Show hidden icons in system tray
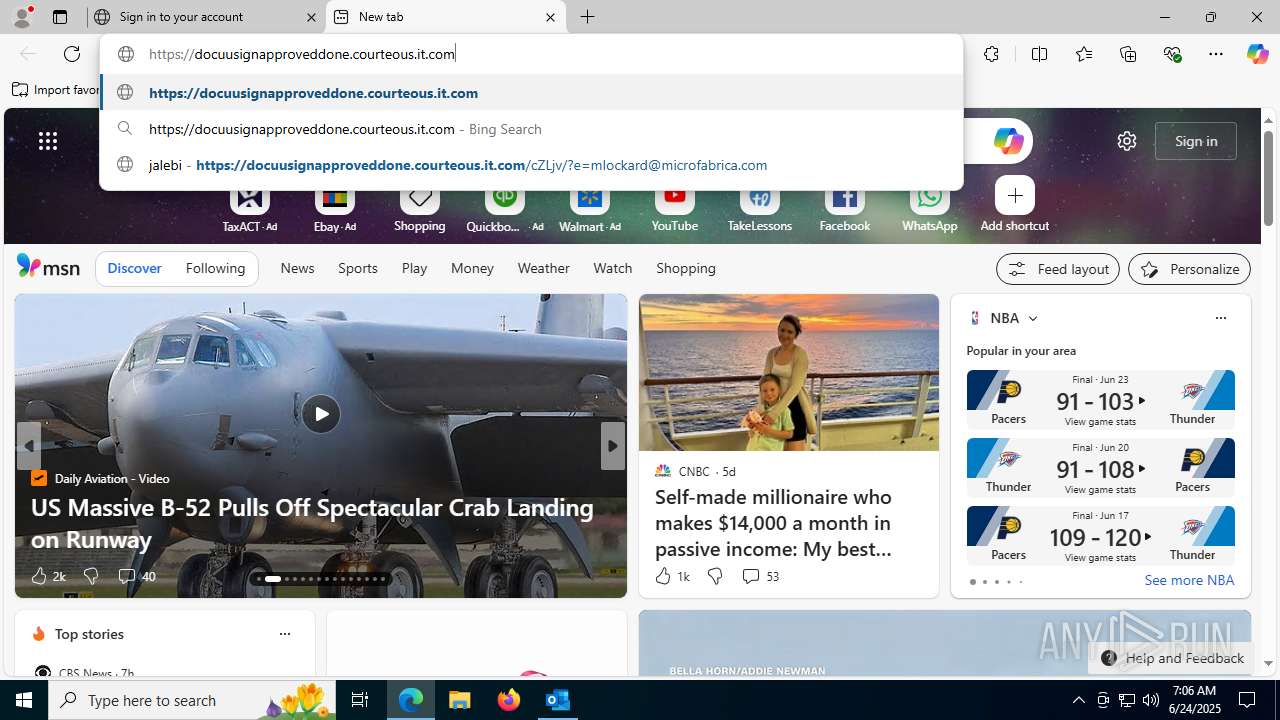The height and width of the screenshot is (720, 1280). click(1078, 700)
